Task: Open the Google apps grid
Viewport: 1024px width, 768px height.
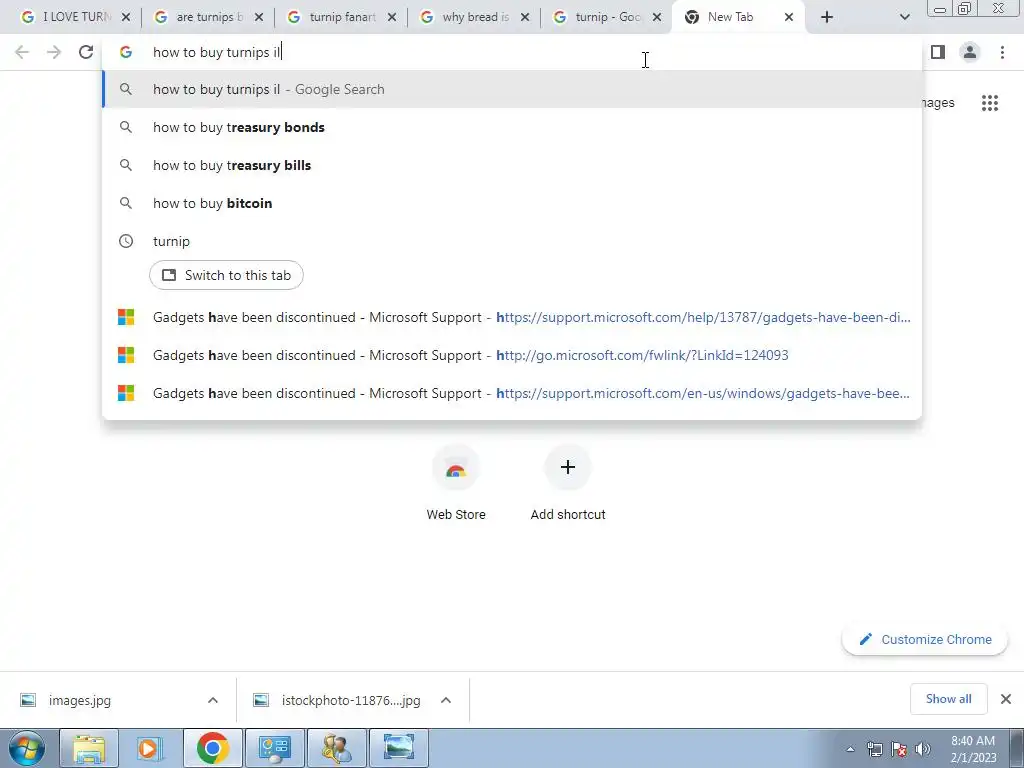Action: point(990,103)
